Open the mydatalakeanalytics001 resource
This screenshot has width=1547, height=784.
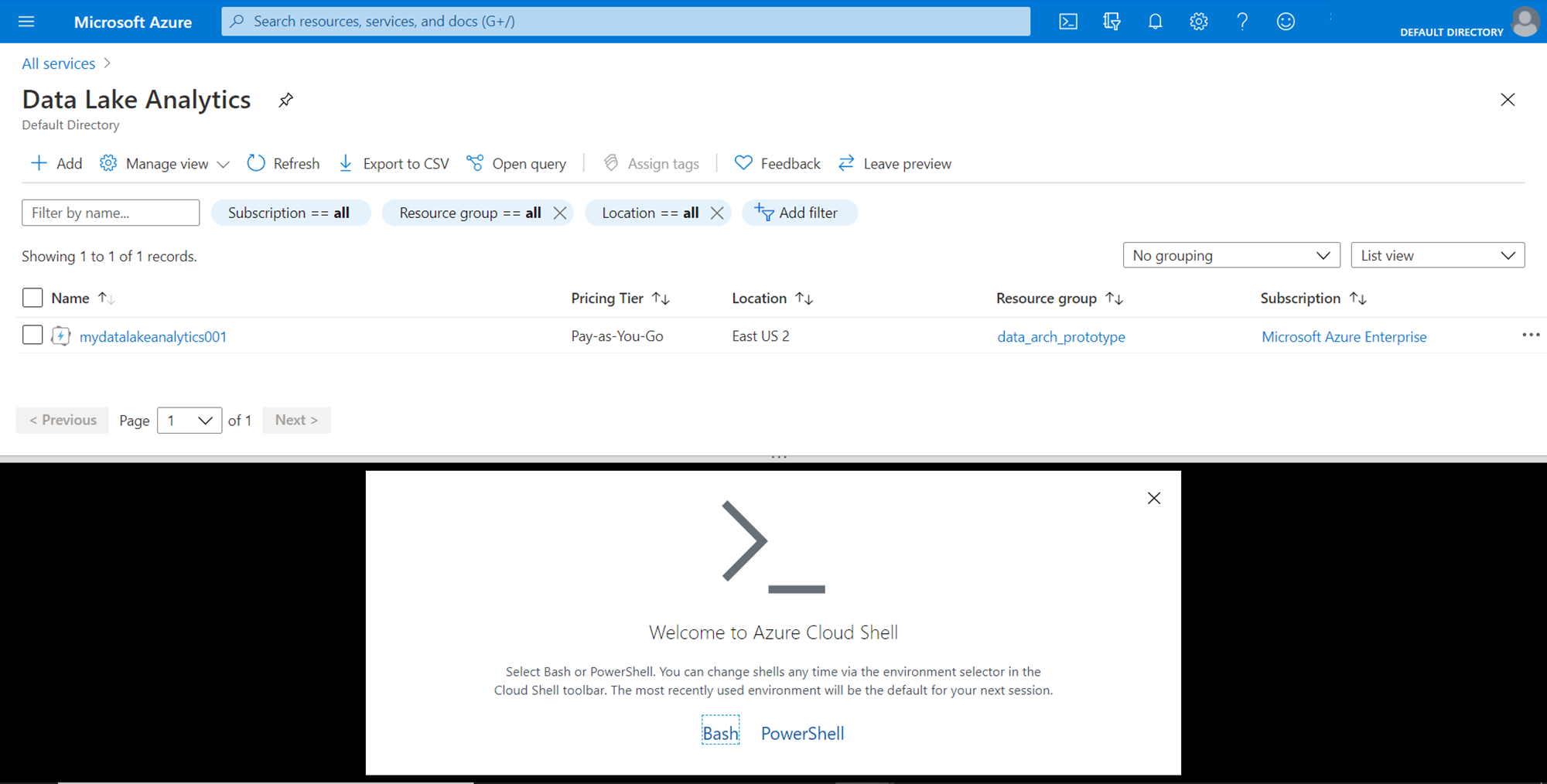point(153,336)
